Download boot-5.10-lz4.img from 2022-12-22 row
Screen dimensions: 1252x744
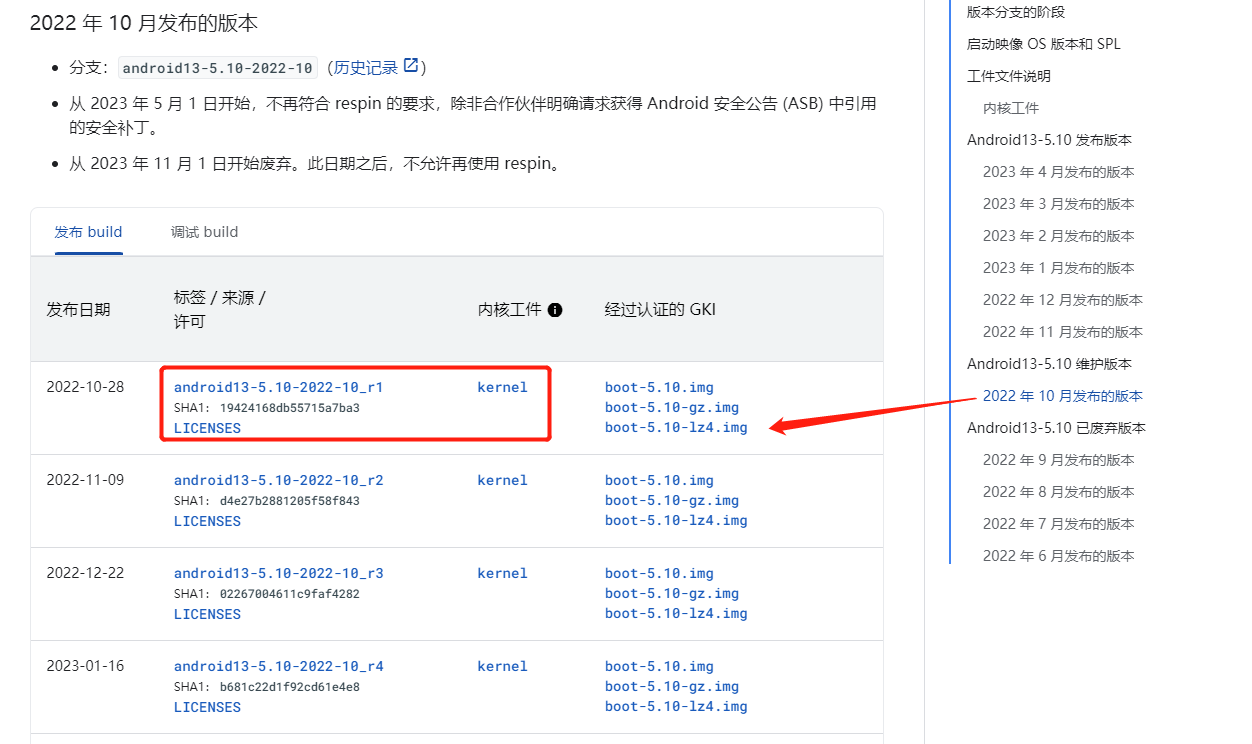[x=676, y=613]
